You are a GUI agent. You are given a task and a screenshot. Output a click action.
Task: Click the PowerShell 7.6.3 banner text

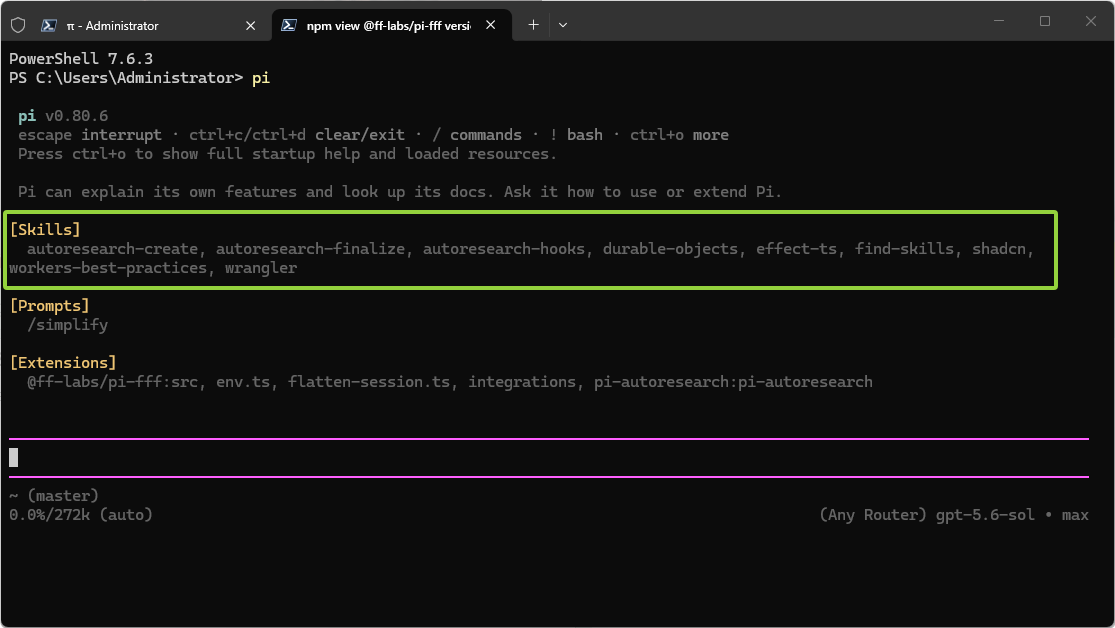point(81,59)
